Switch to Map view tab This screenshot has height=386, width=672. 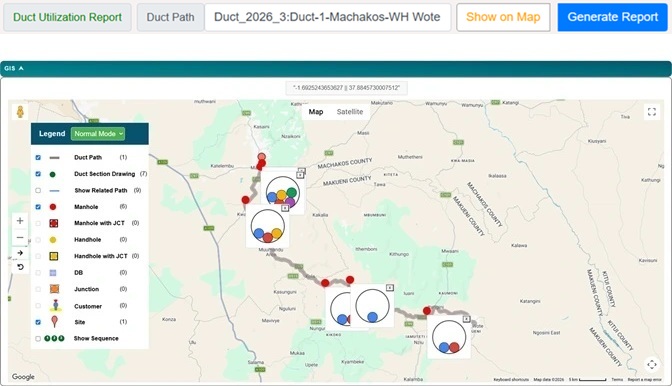(x=316, y=112)
